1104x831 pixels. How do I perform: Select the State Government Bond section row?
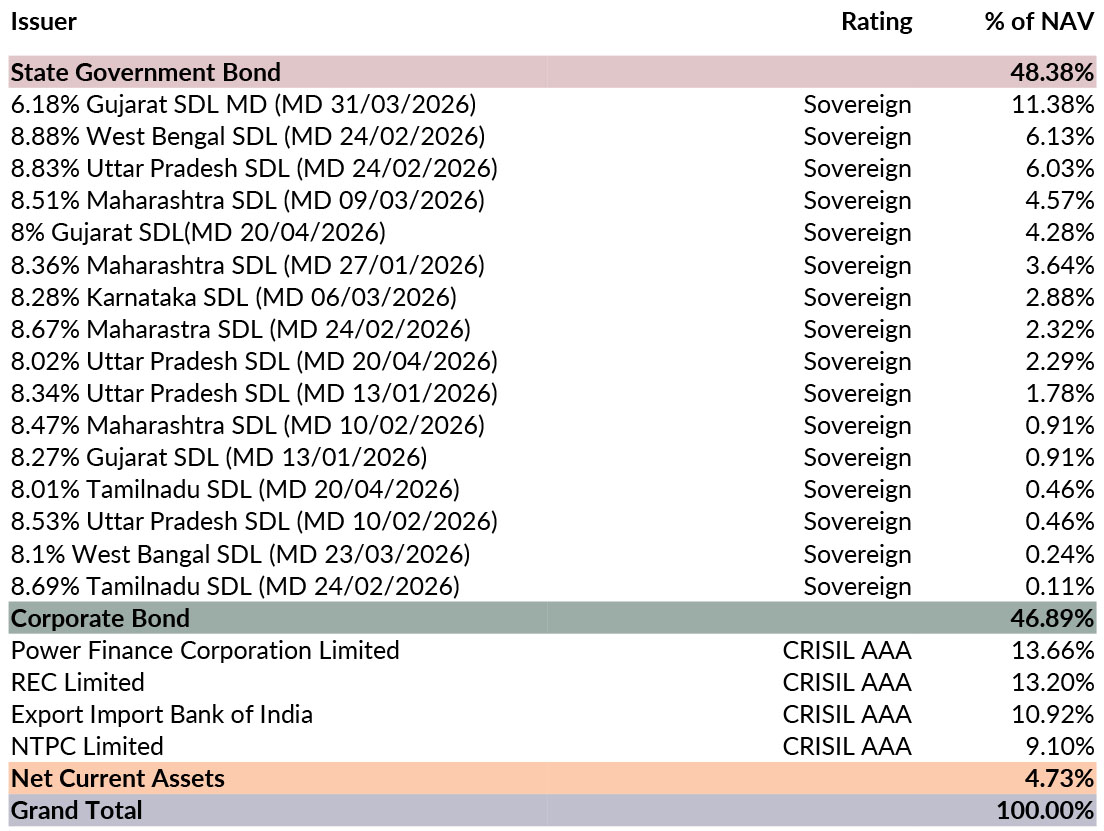pyautogui.click(x=146, y=72)
